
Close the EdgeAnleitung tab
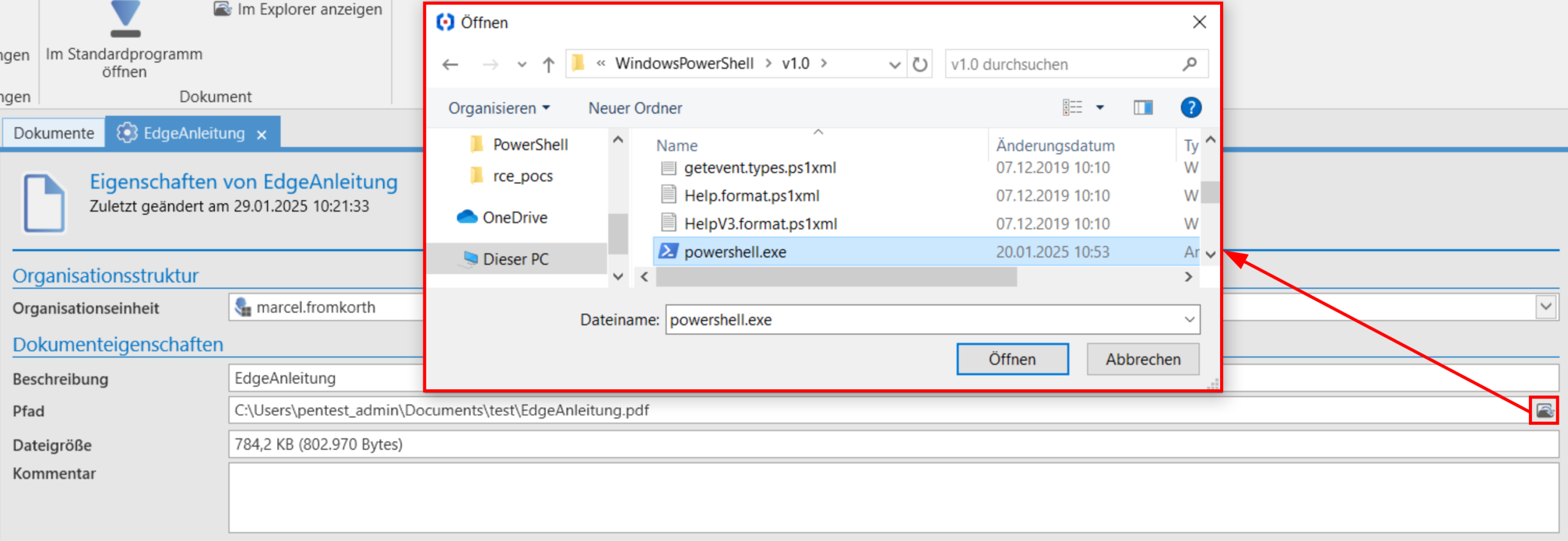[x=262, y=135]
